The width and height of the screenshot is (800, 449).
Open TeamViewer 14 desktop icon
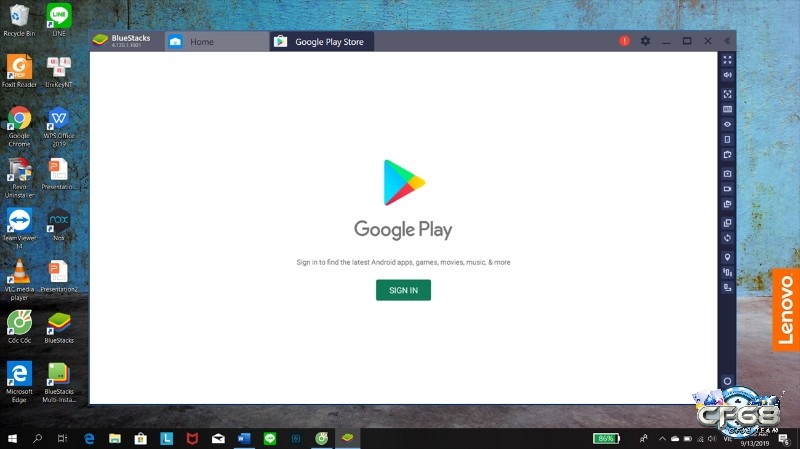(19, 229)
